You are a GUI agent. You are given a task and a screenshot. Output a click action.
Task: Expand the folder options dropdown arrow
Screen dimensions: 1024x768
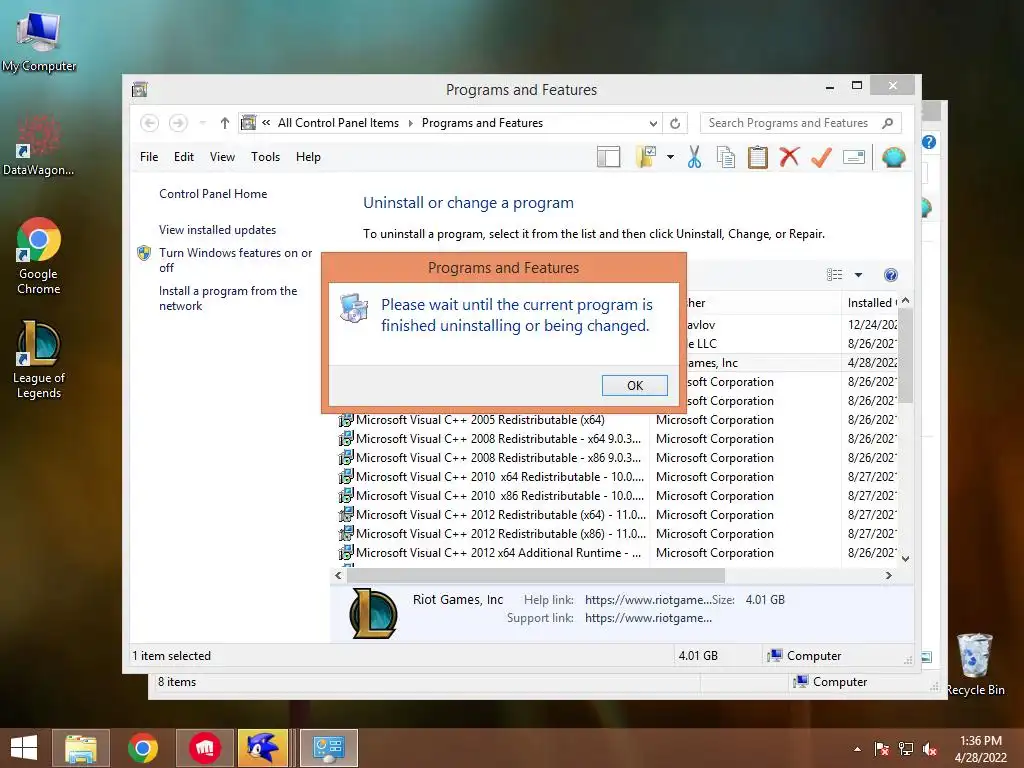670,157
